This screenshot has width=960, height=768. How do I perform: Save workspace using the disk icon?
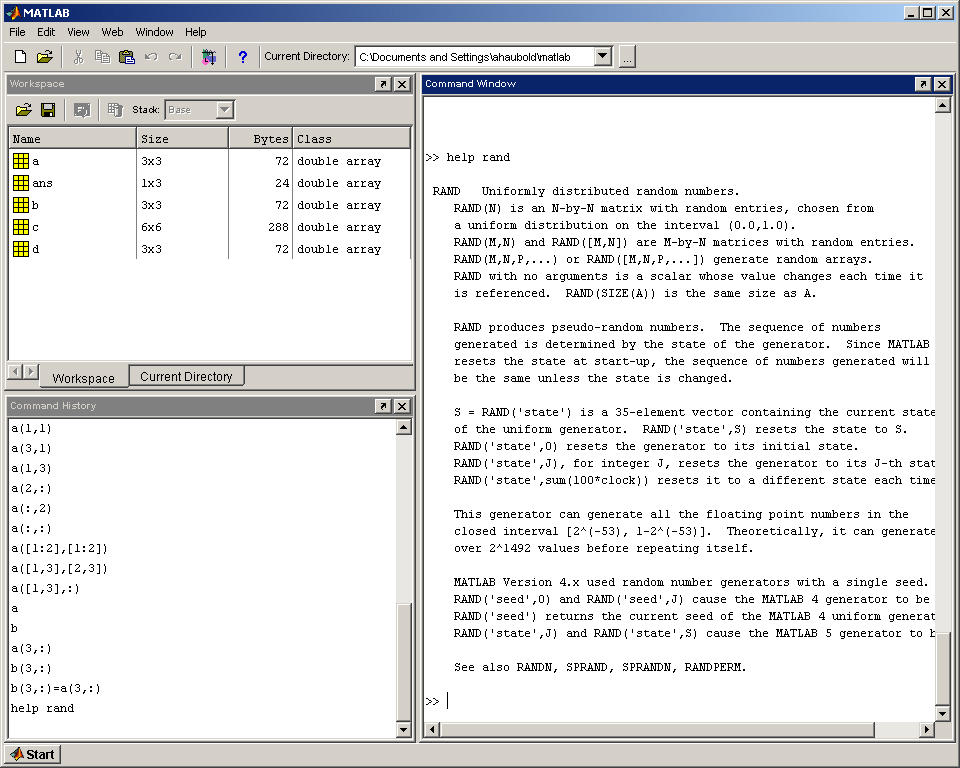click(x=48, y=110)
